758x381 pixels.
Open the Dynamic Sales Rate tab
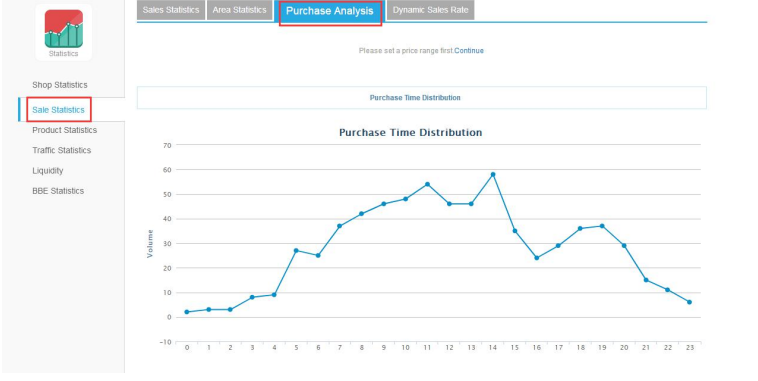(x=430, y=10)
